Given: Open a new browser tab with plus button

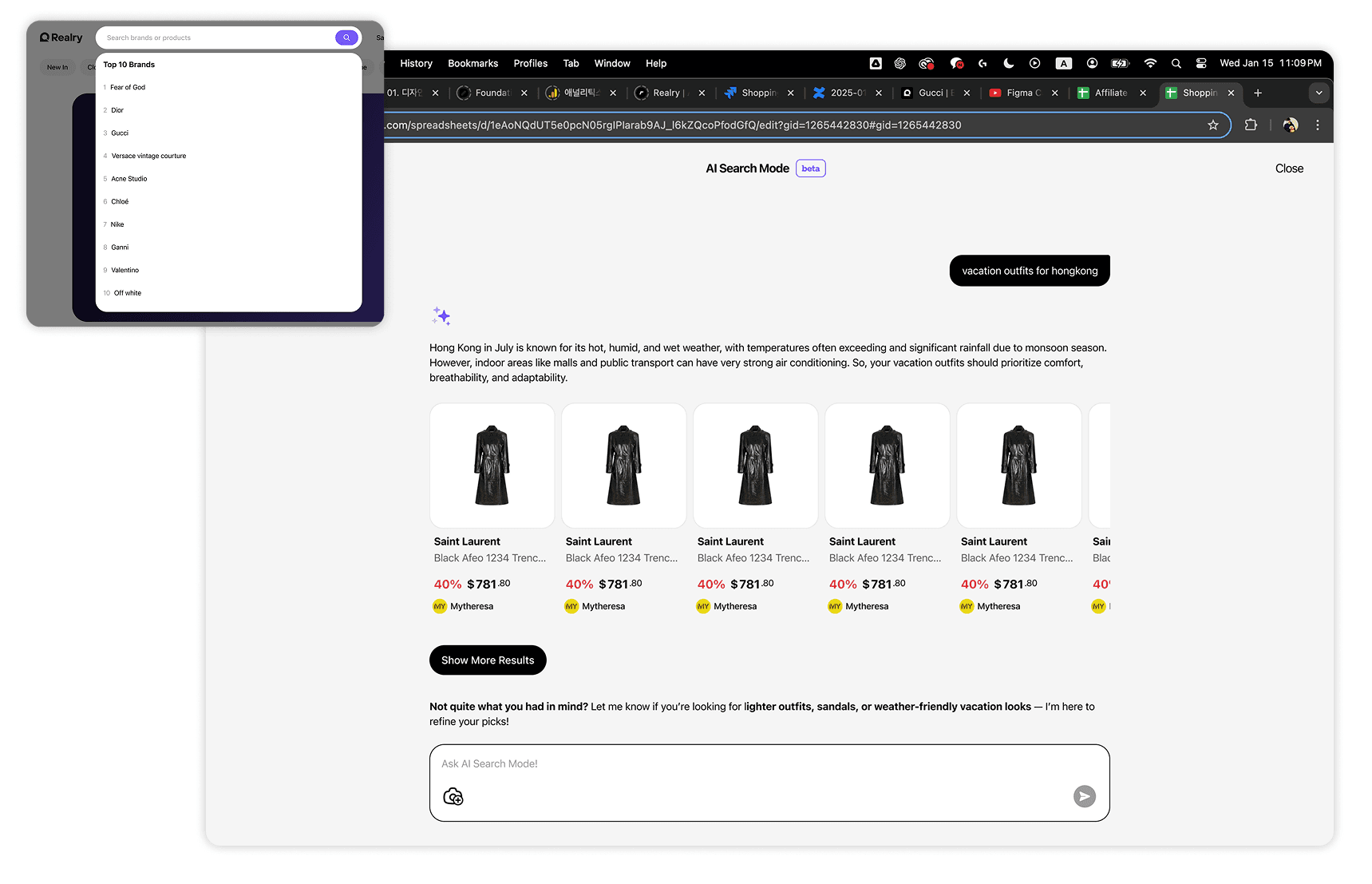Looking at the screenshot, I should [1258, 93].
